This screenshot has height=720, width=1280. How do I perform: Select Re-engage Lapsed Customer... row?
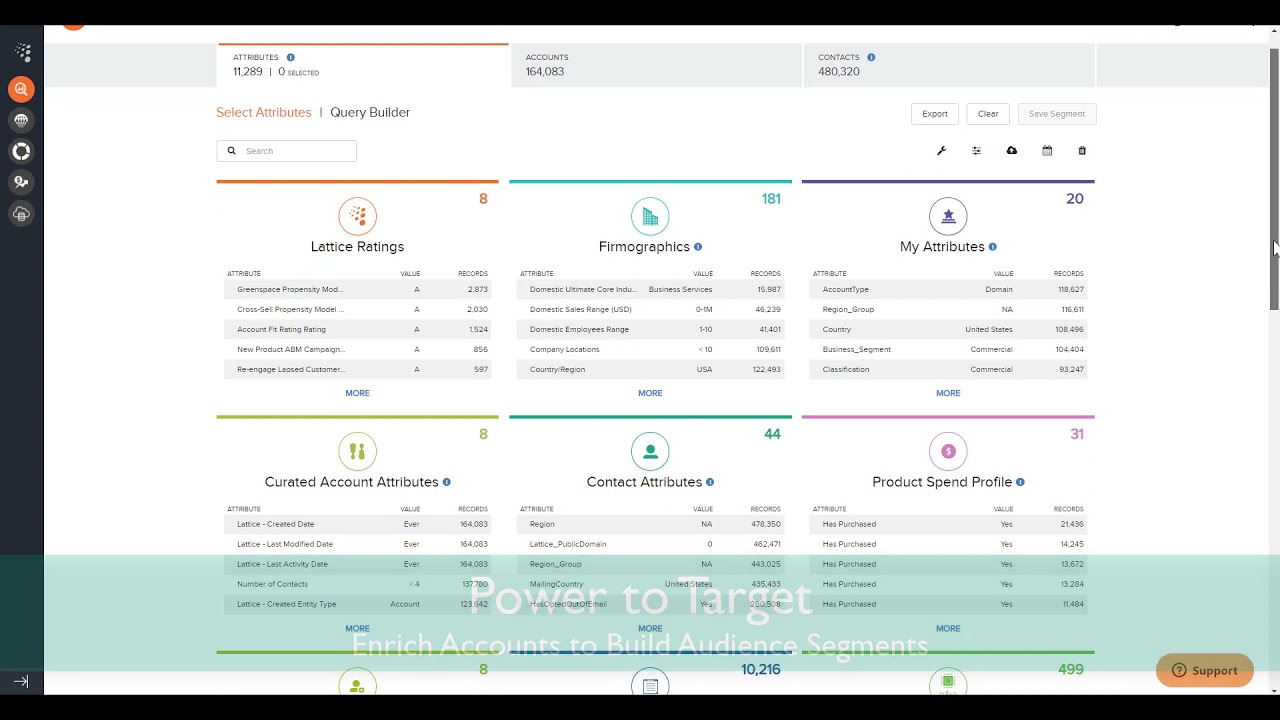click(358, 369)
